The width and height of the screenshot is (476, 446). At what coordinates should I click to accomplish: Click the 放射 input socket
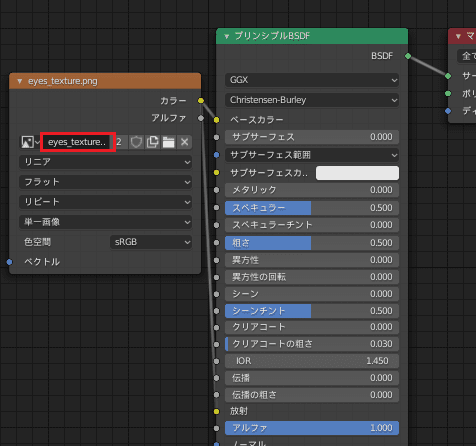point(217,412)
